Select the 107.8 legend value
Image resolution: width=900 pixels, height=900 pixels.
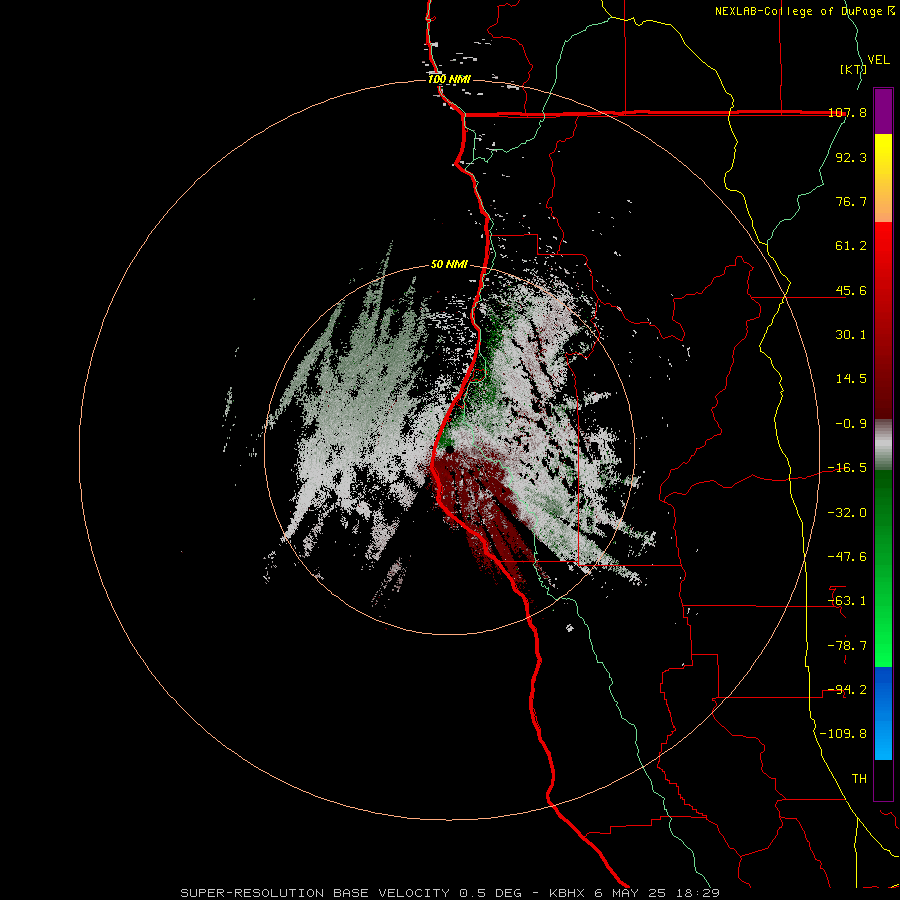(x=848, y=112)
